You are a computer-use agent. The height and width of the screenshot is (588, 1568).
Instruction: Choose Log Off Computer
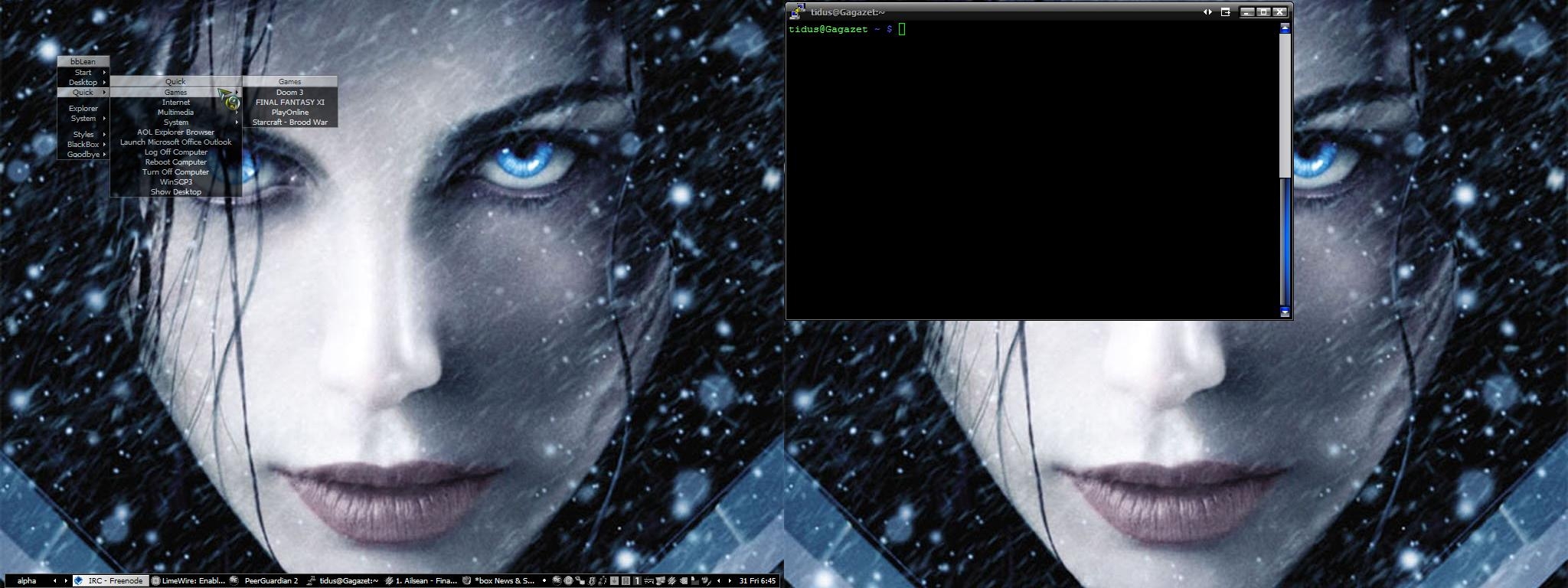(x=176, y=152)
